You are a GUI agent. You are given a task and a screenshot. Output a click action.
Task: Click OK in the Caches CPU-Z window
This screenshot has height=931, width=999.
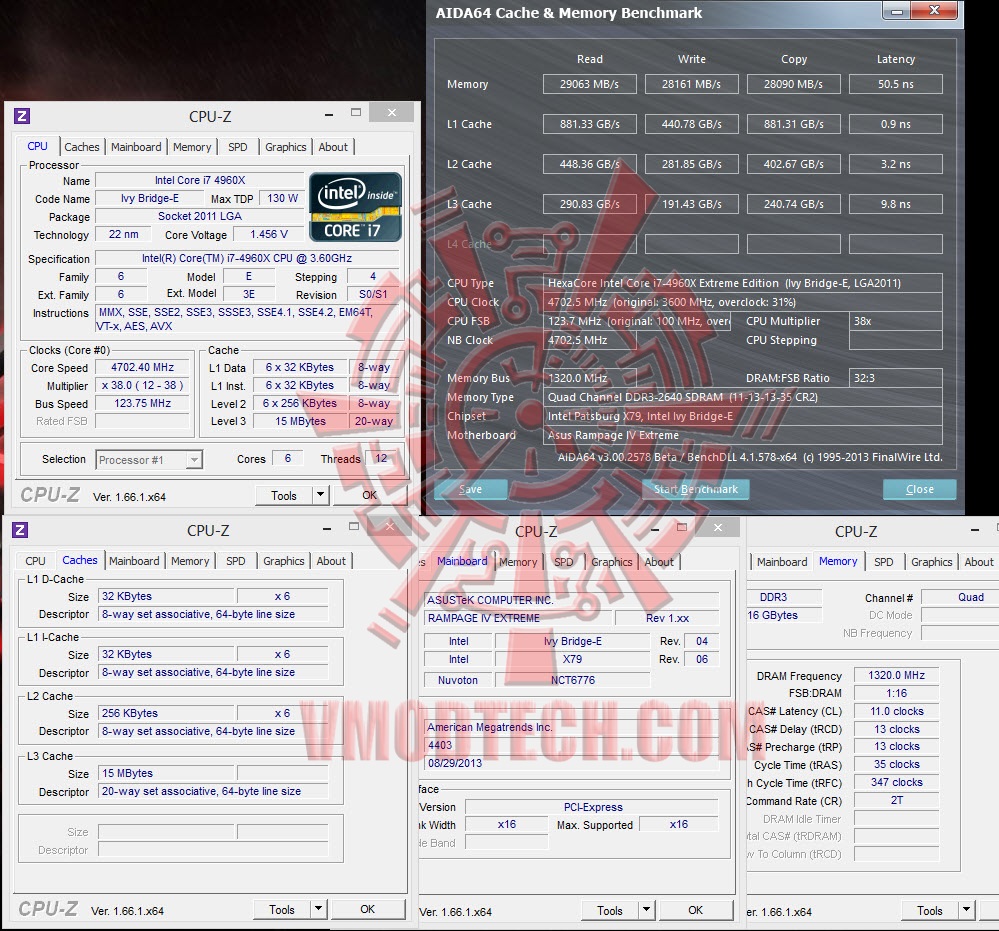tap(368, 909)
